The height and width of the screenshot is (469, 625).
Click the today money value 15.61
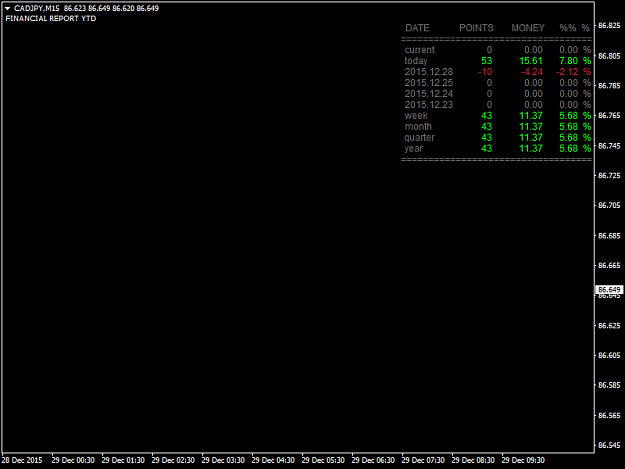pos(531,61)
